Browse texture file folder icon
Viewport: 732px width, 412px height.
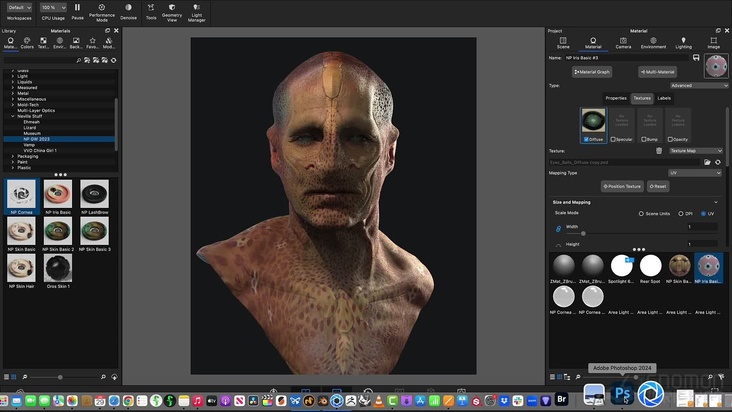[x=707, y=162]
